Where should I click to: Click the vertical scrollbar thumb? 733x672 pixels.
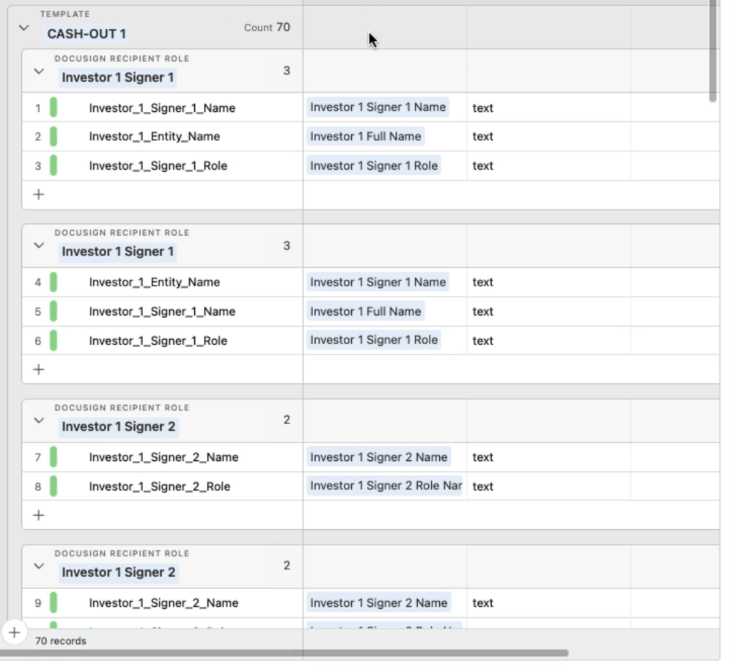712,50
